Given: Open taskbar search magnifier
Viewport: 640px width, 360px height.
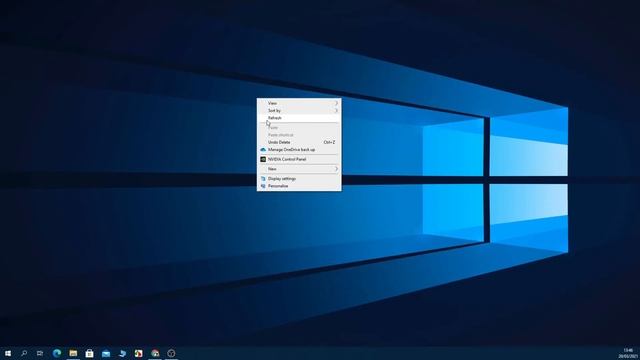Looking at the screenshot, I should click(x=24, y=353).
